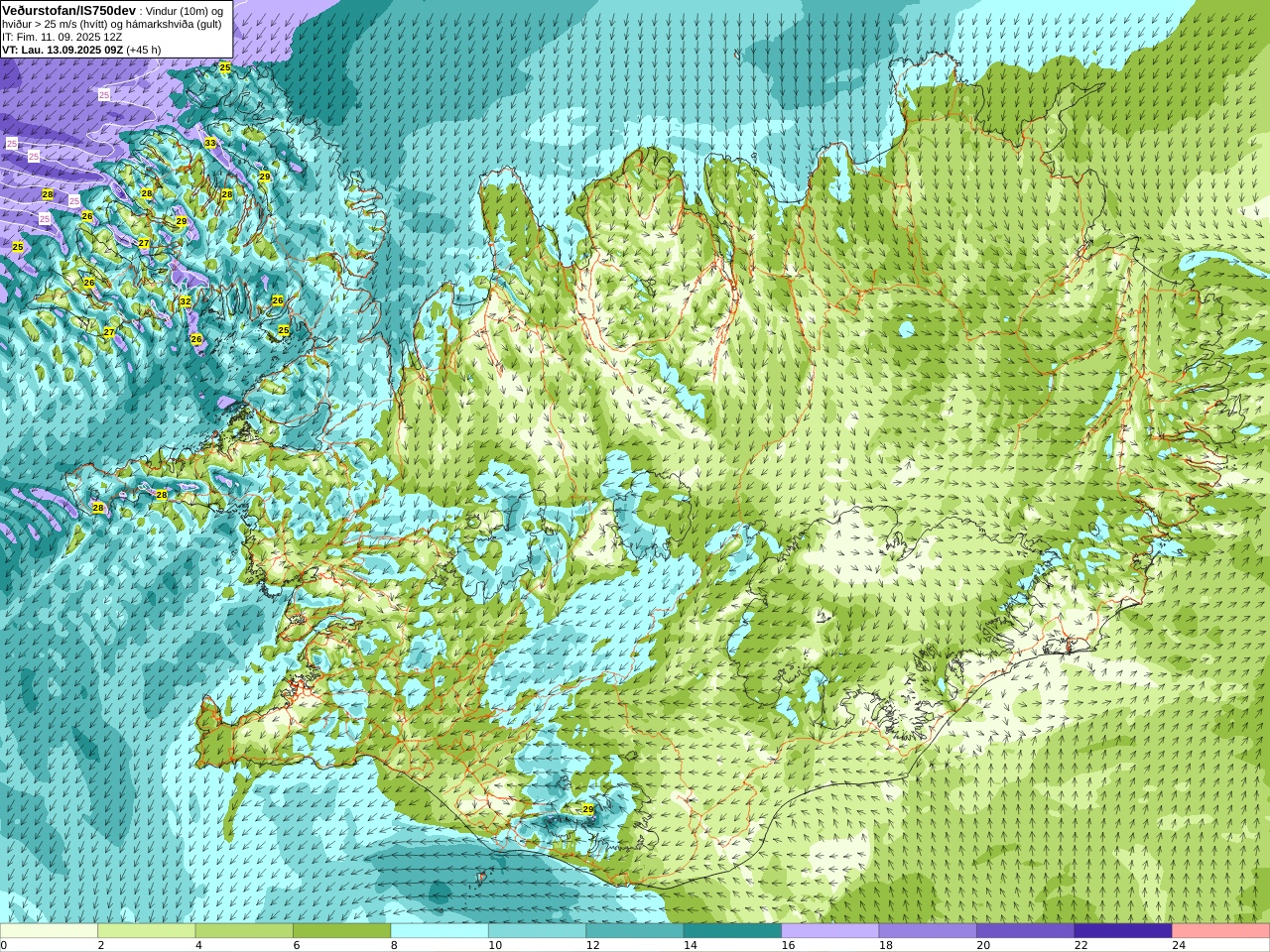Select the dark teal 14–16 m/s legend swatch

(x=732, y=931)
